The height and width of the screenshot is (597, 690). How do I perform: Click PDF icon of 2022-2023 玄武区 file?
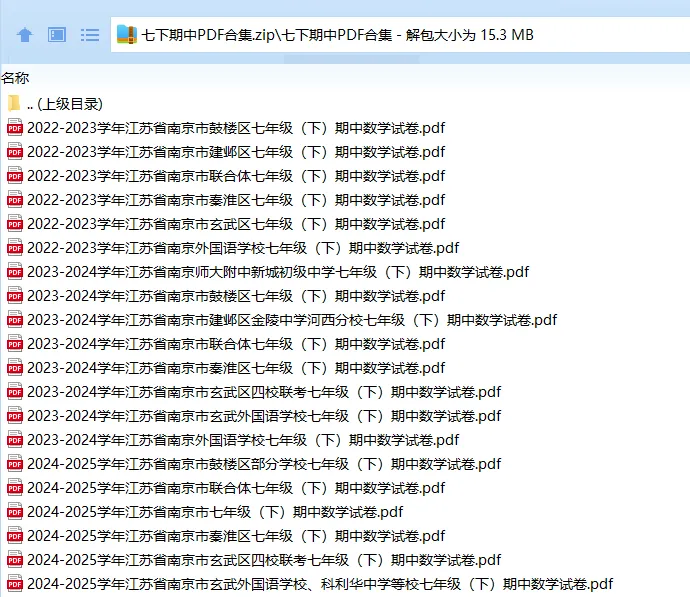click(15, 223)
